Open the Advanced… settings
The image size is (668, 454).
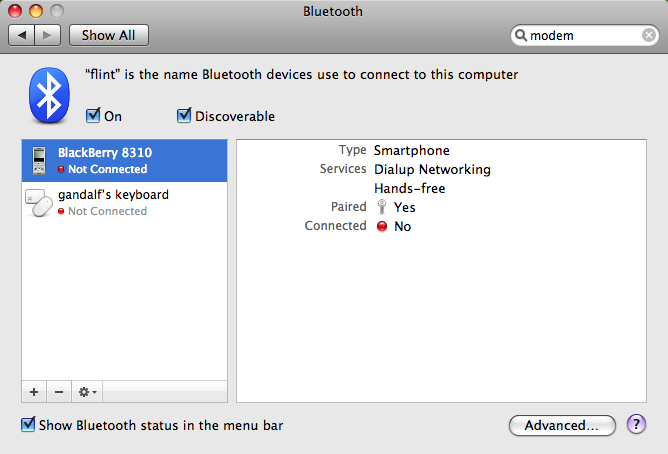click(562, 425)
